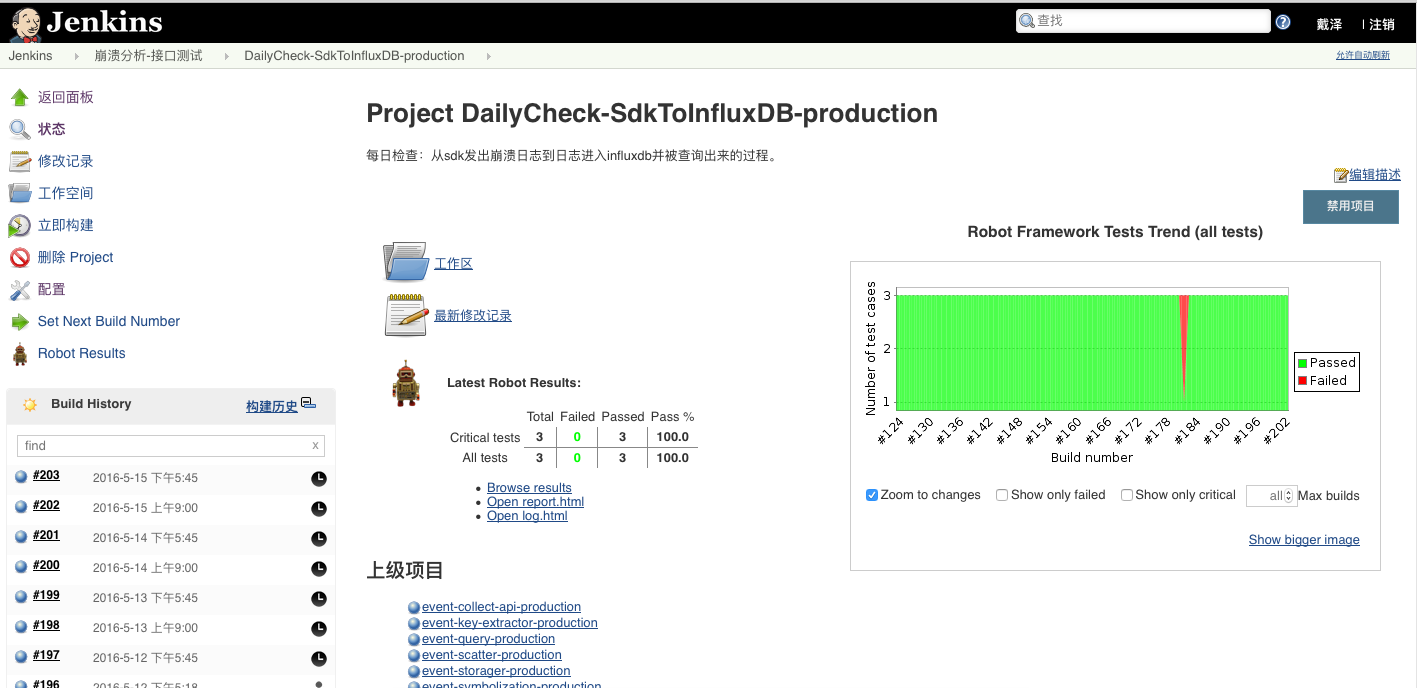Screen dimensions: 1417x688
Task: Uncheck the Zoom to changes checkbox
Action: point(872,495)
